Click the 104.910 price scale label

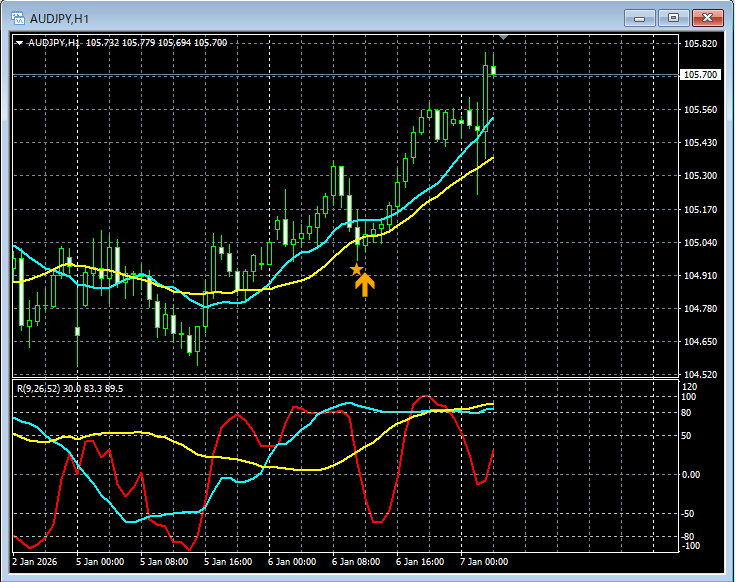click(x=700, y=276)
